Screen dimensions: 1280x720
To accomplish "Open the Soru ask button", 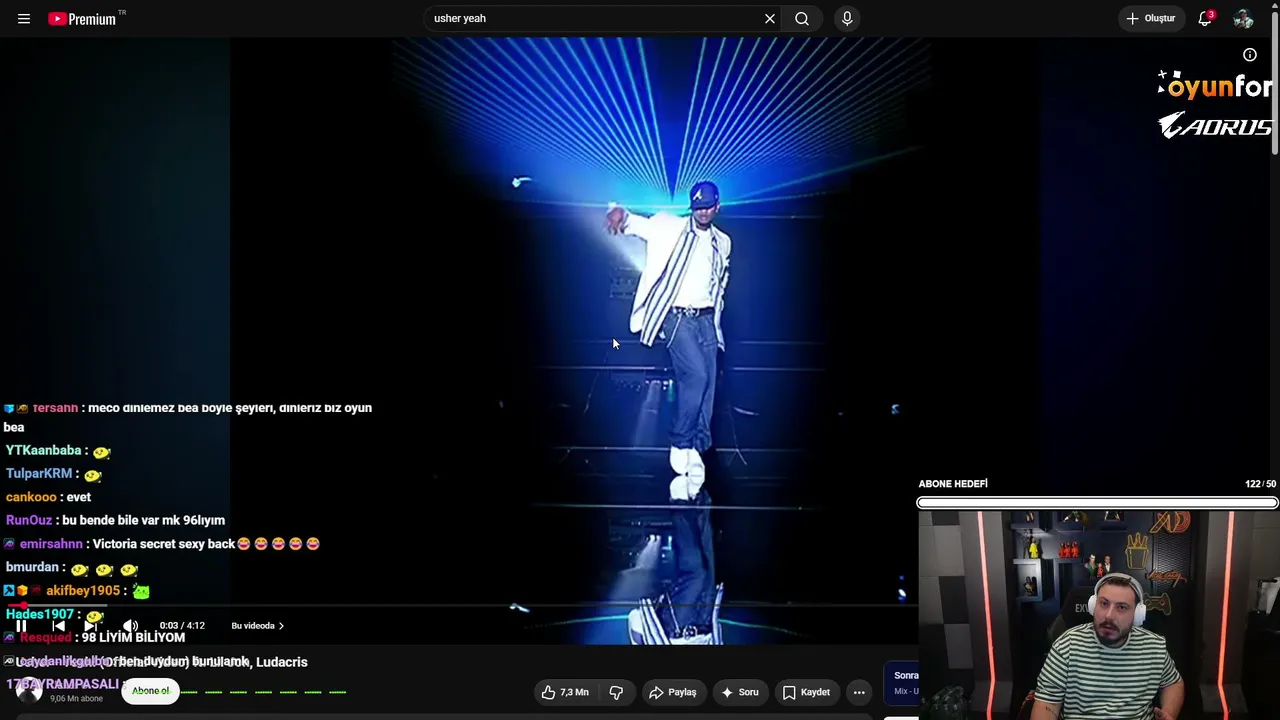I will tap(740, 692).
